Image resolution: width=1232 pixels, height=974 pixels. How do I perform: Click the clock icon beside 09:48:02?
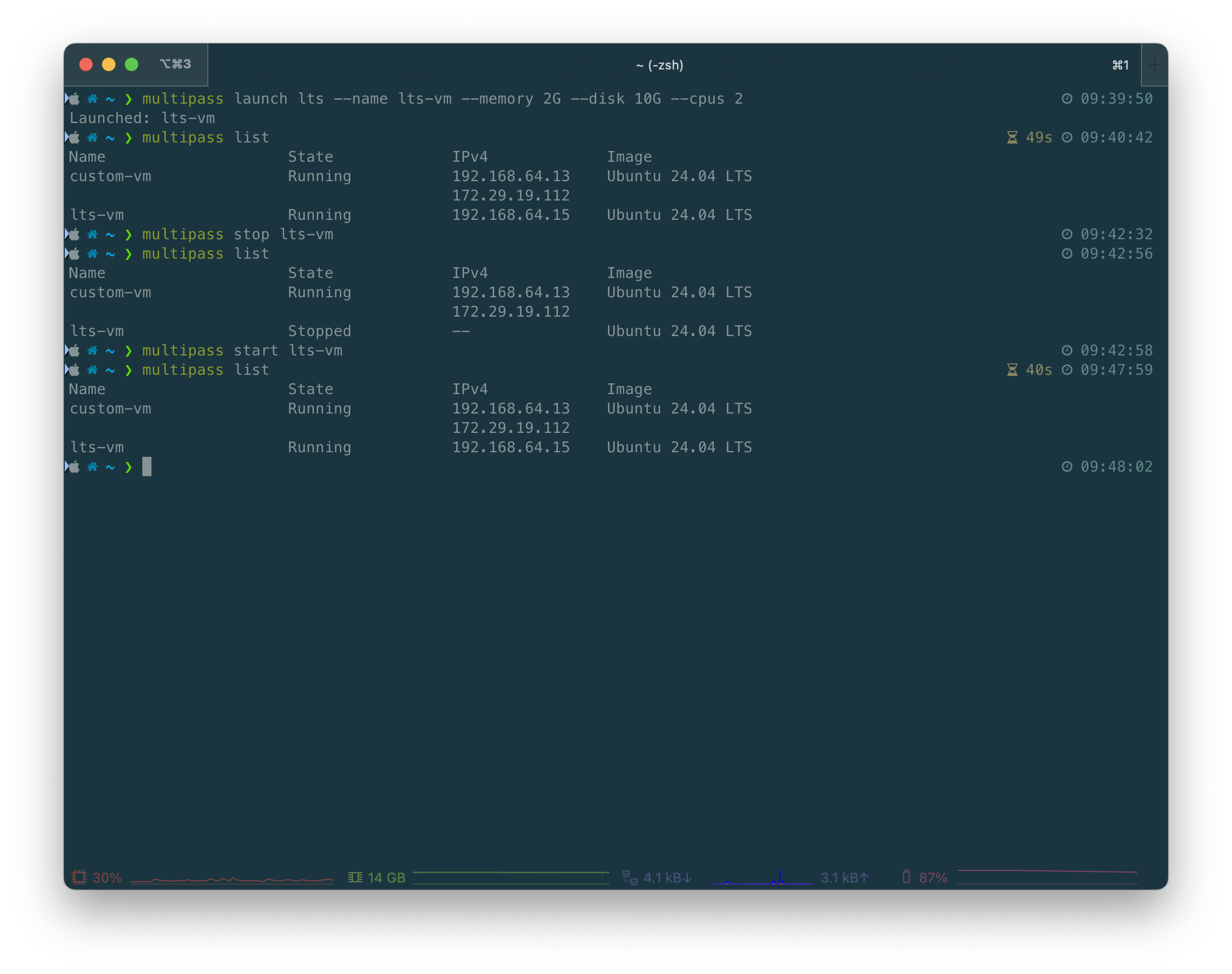click(x=1067, y=466)
